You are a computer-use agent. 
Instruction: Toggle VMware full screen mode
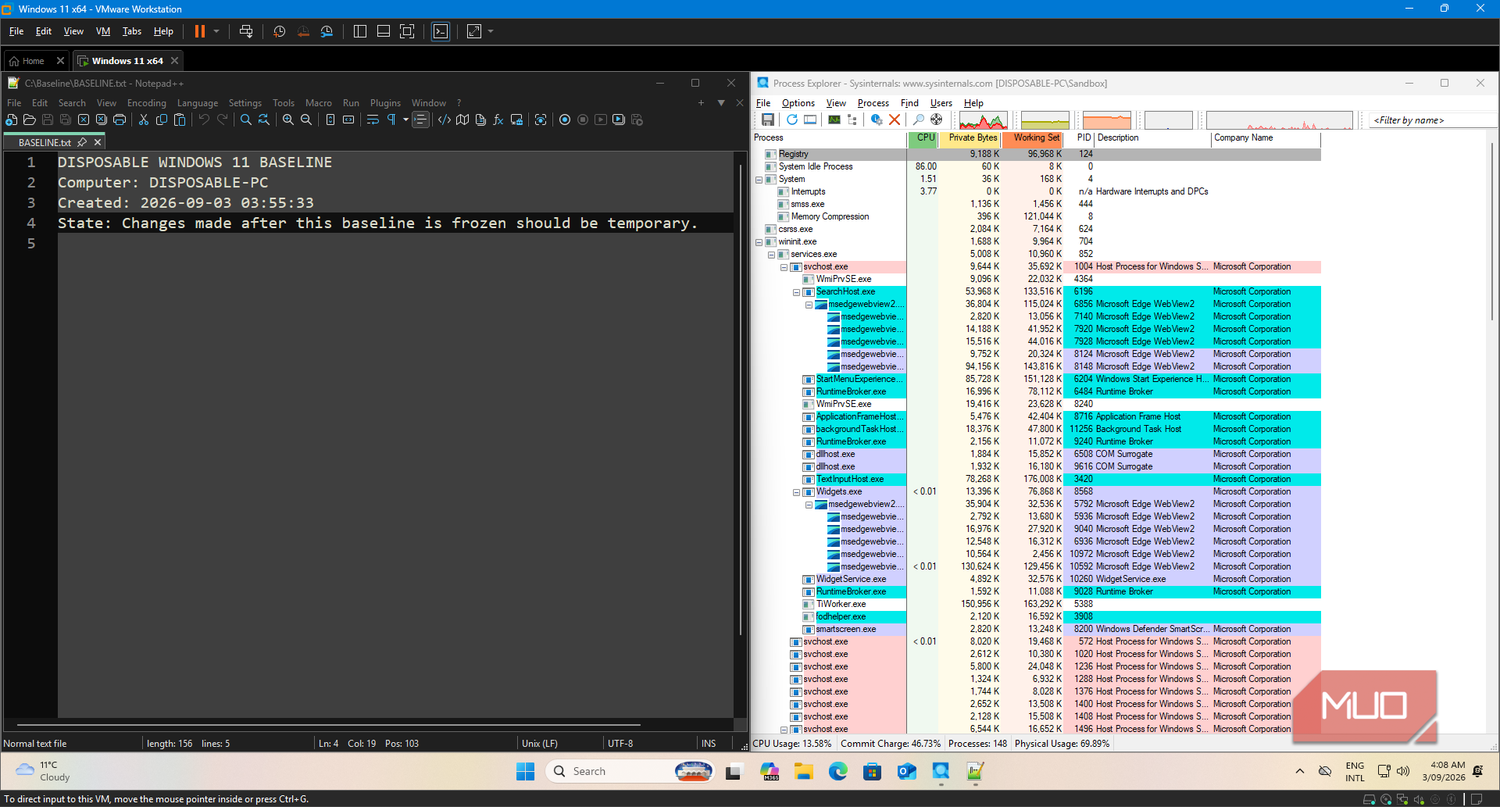(x=407, y=31)
